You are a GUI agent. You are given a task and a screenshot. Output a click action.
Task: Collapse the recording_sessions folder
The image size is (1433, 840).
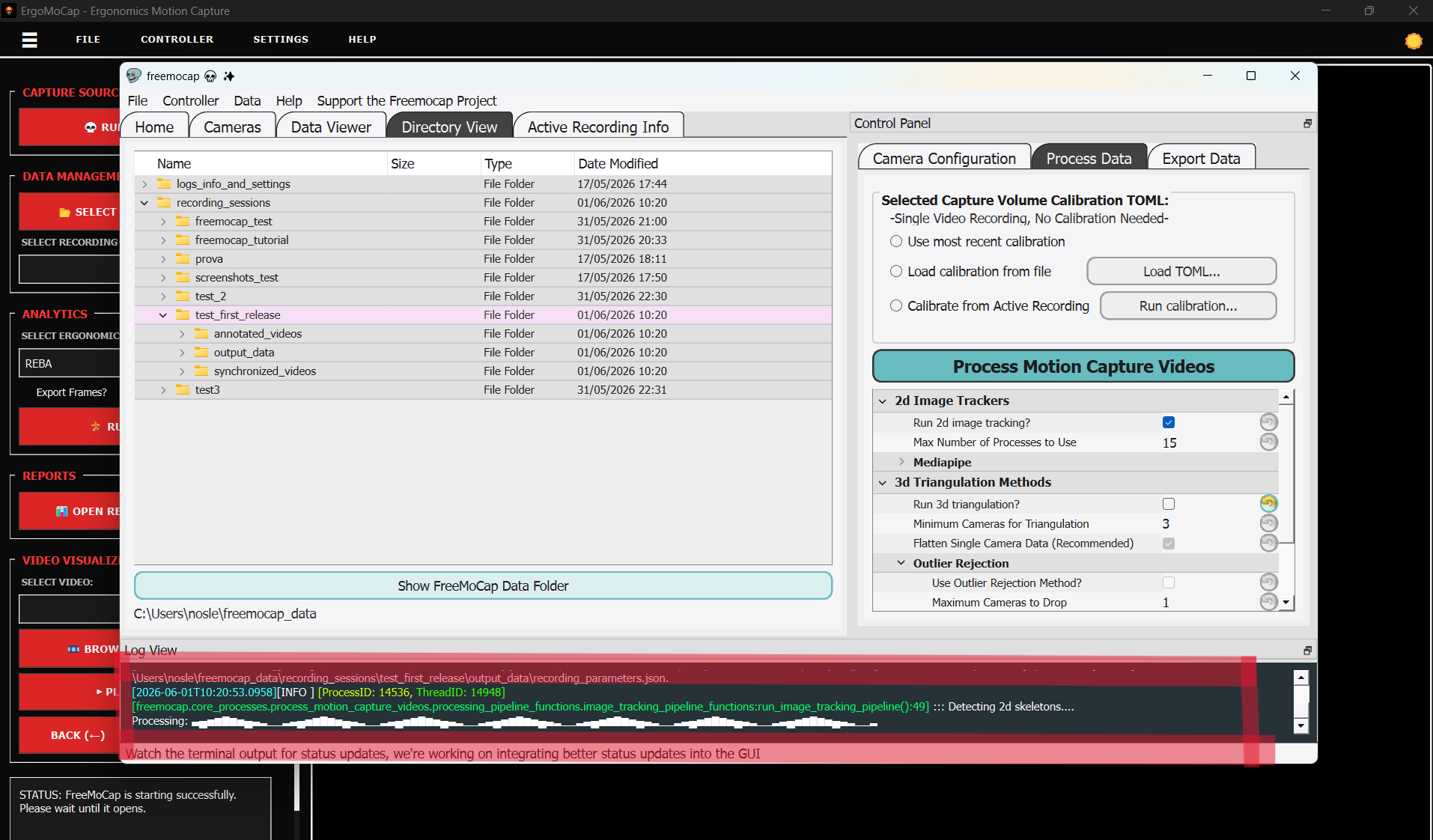point(144,202)
